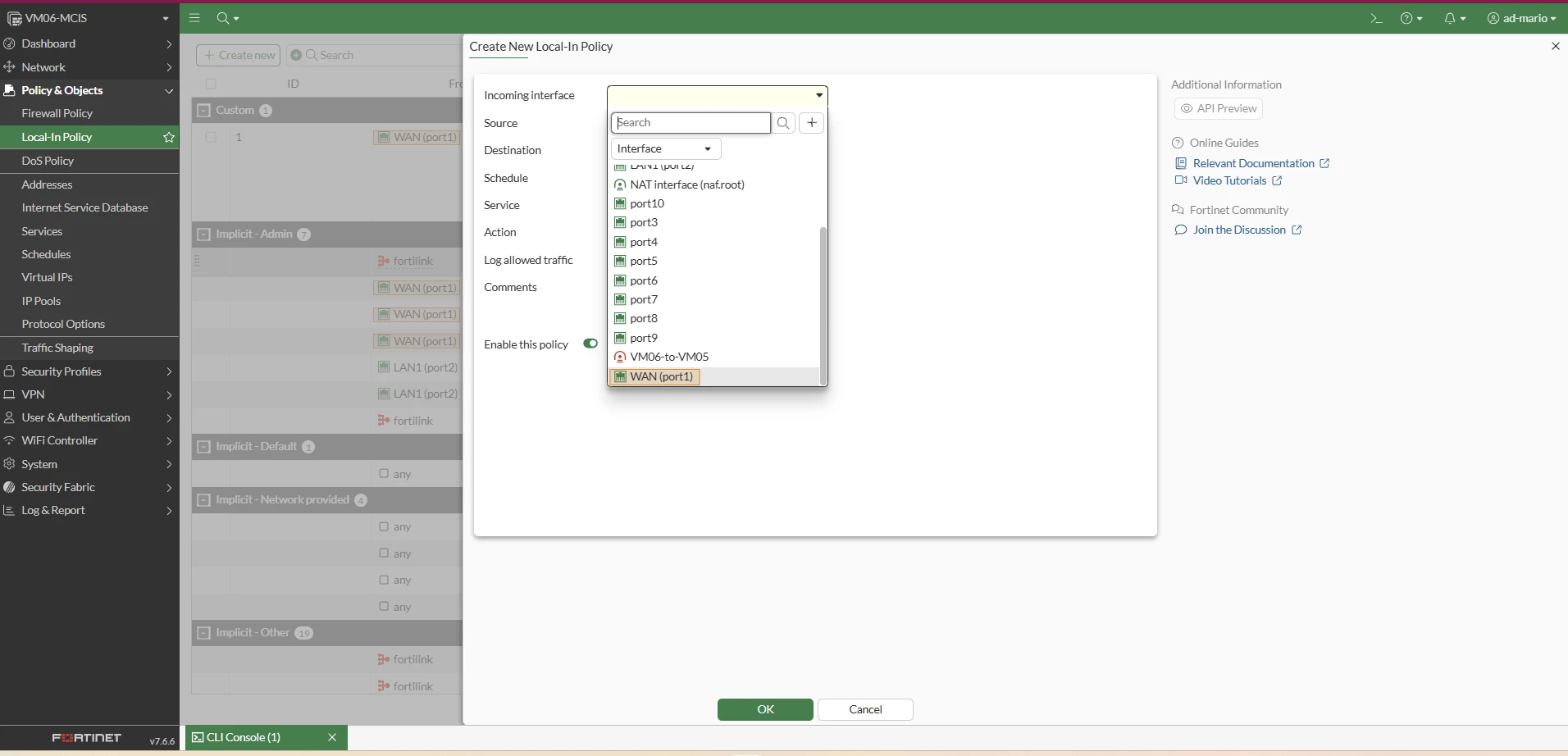Open the Incoming interface dropdown arrow
This screenshot has height=756, width=1568.
[x=818, y=95]
